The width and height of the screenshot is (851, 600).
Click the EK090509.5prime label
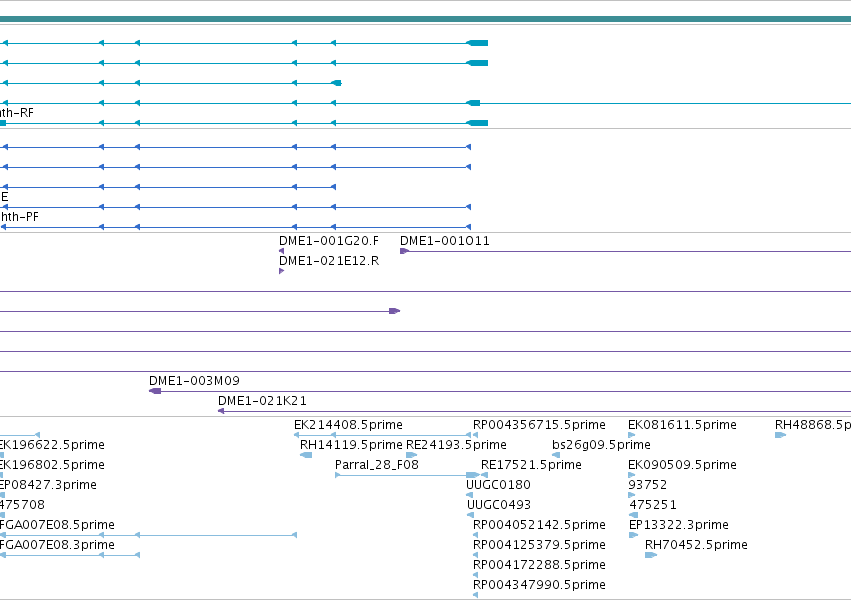[x=682, y=465]
